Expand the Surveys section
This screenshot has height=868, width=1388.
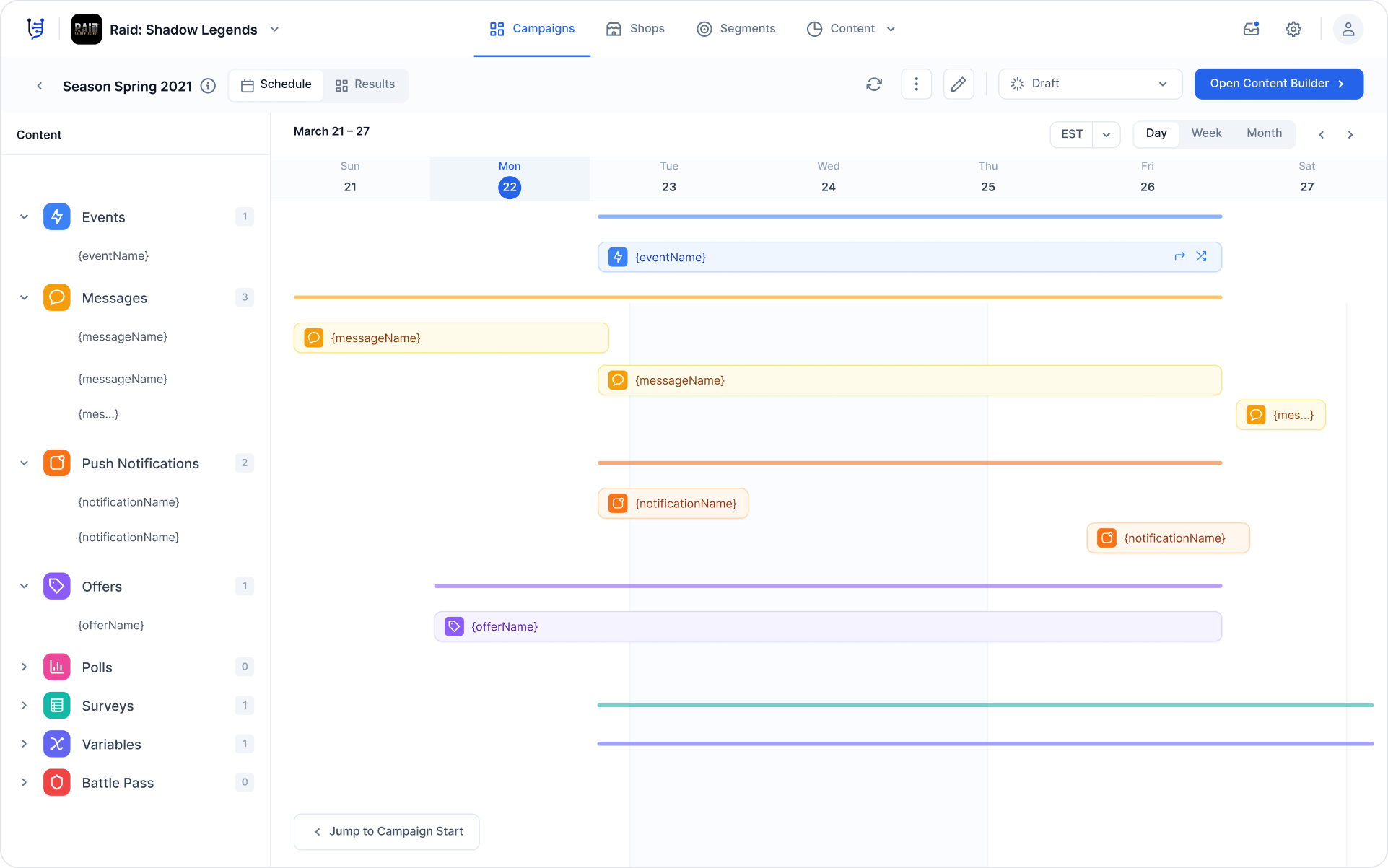(x=24, y=706)
